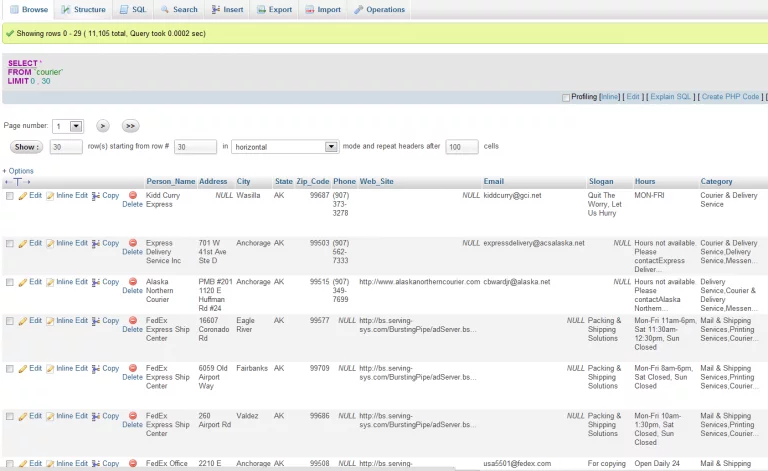Click the pencil Edit icon for Kidd Curry Express
768x471 pixels.
point(22,196)
